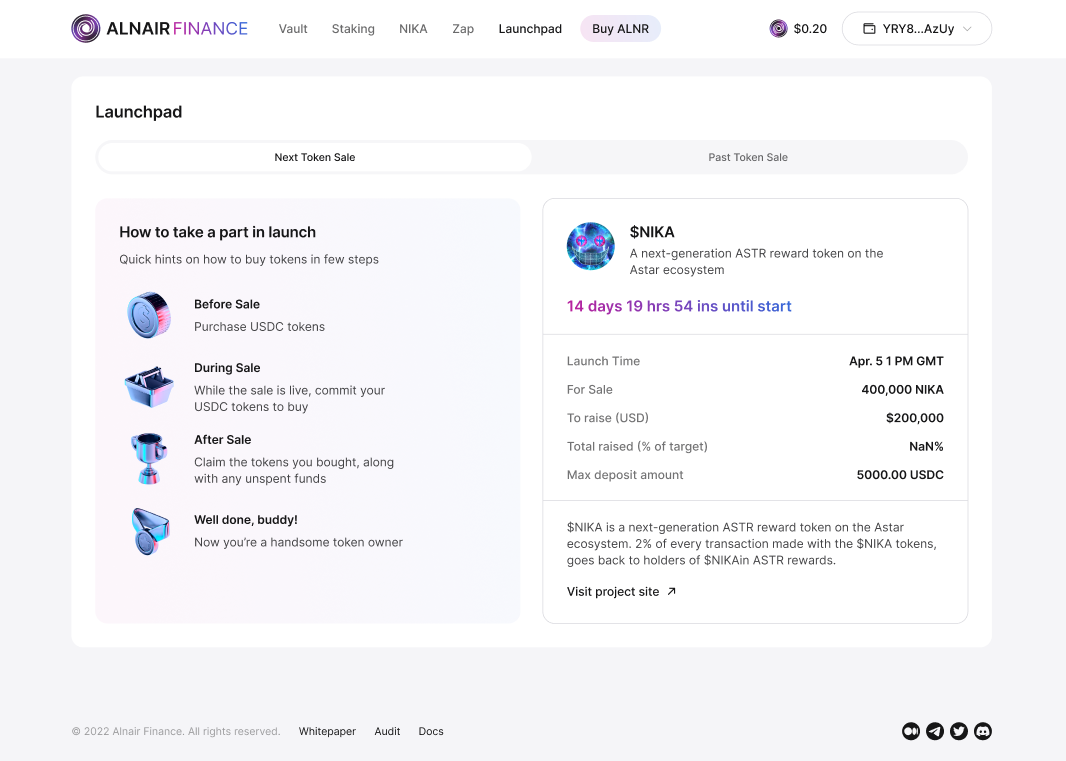Screen dimensions: 1066x761
Task: Click the $0.20 price text
Action: [810, 29]
